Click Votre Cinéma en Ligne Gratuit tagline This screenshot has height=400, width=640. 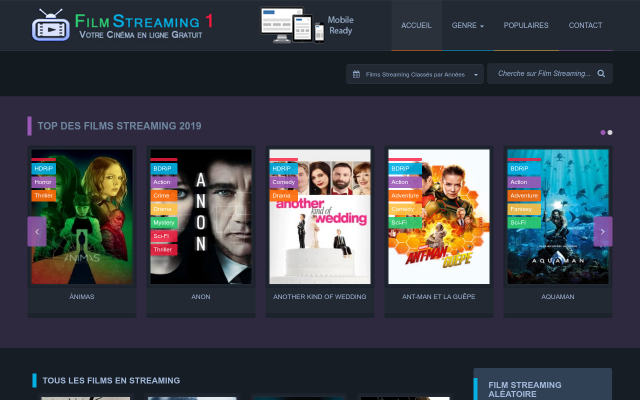point(141,35)
